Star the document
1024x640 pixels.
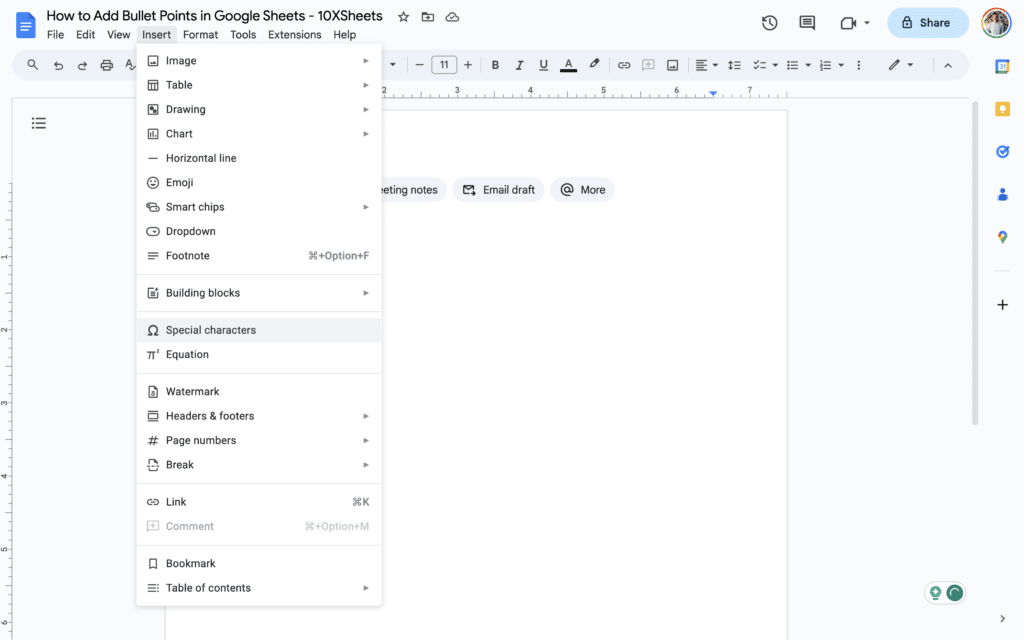coord(403,16)
